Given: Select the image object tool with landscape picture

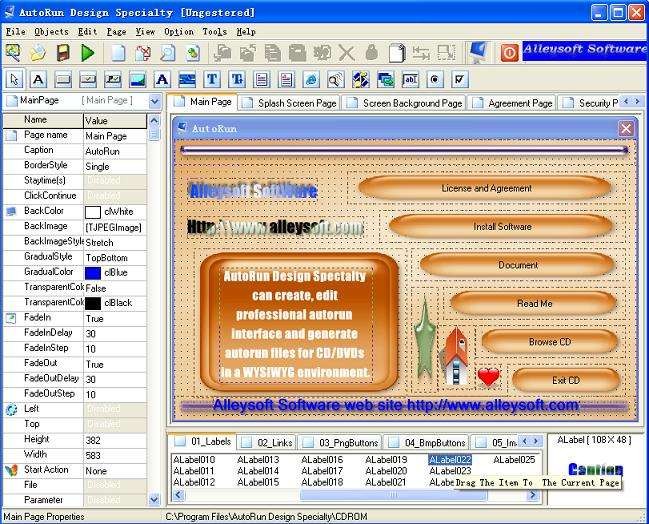Looking at the screenshot, I should click(137, 79).
